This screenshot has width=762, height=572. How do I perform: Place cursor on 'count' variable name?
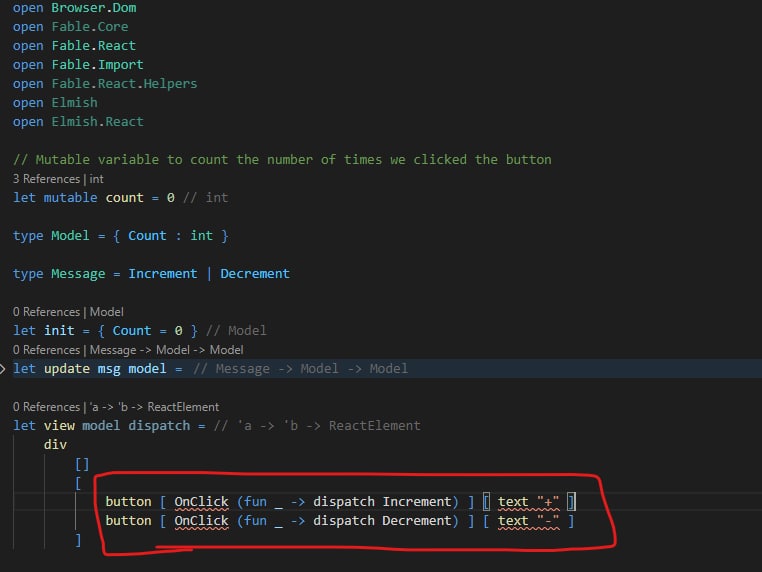[125, 198]
